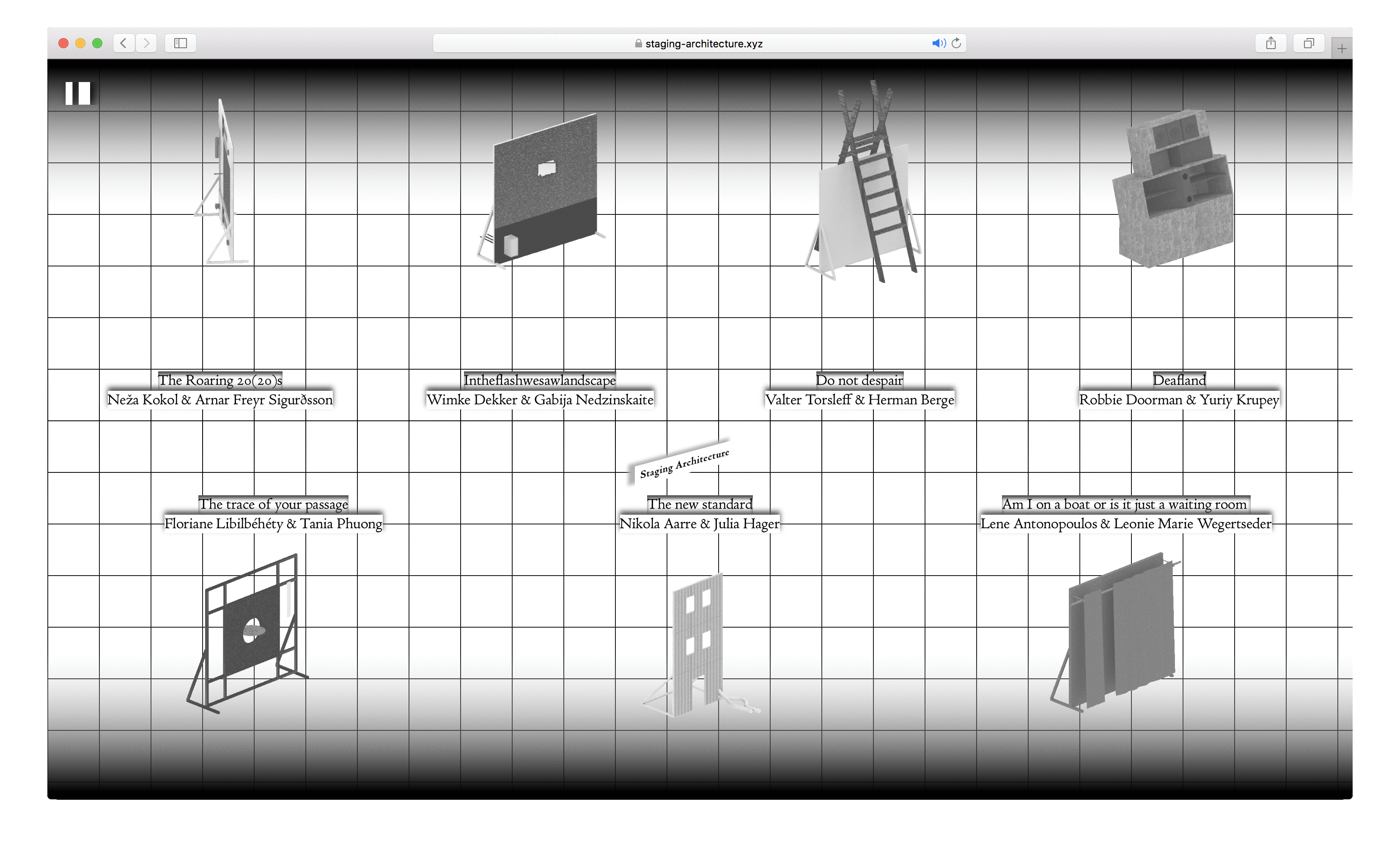Select Robbie Doorman & Yuriy Krupey names
1400x867 pixels.
click(x=1179, y=400)
